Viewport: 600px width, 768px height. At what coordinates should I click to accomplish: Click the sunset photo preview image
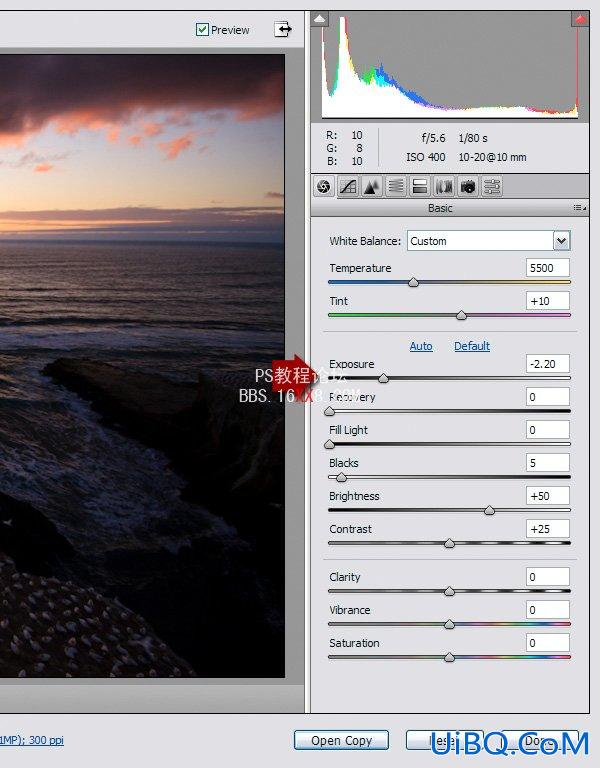tap(142, 366)
